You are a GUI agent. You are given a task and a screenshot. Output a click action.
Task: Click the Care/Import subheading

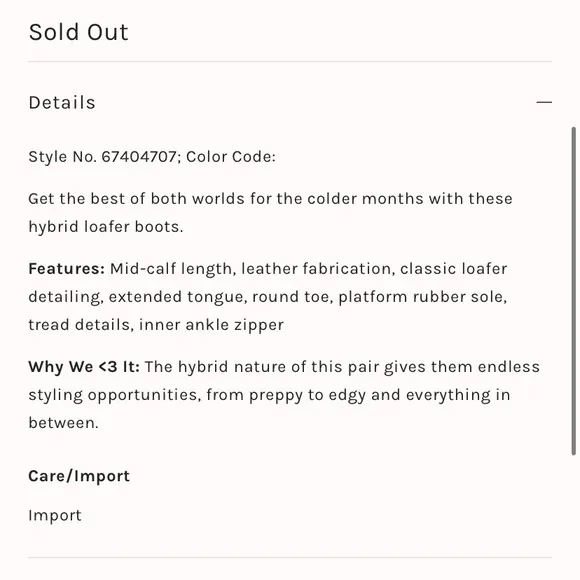[x=79, y=476]
